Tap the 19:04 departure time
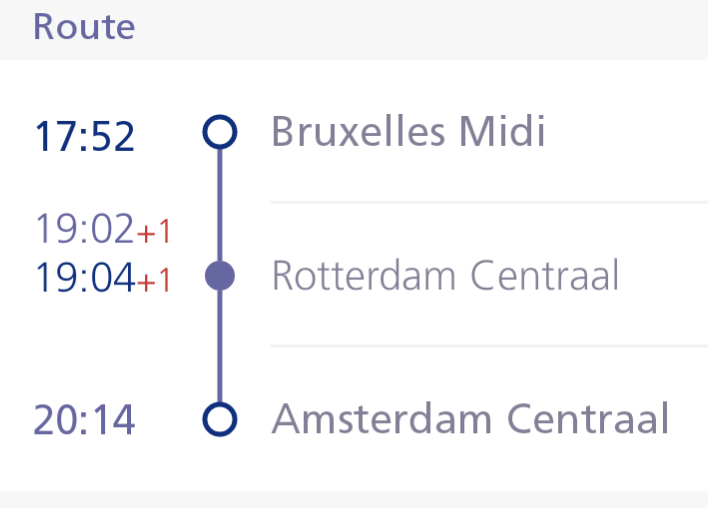Image resolution: width=708 pixels, height=508 pixels. point(85,278)
